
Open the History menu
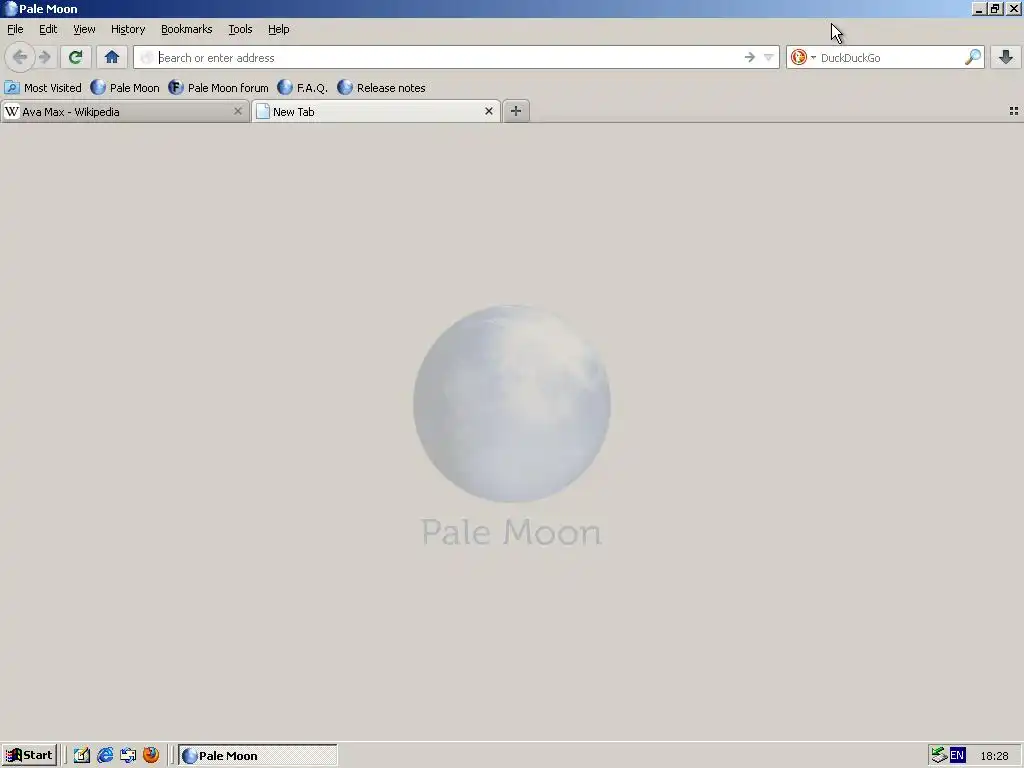click(x=128, y=29)
